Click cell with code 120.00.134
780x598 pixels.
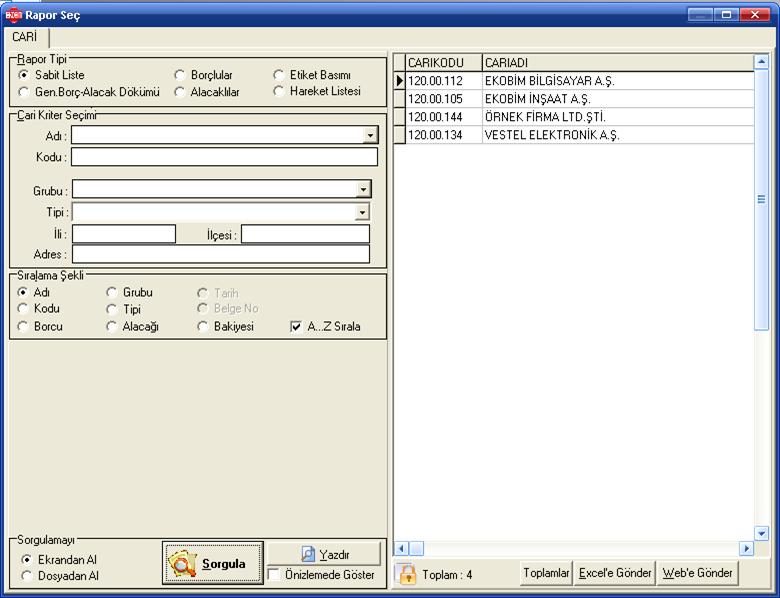(x=444, y=134)
